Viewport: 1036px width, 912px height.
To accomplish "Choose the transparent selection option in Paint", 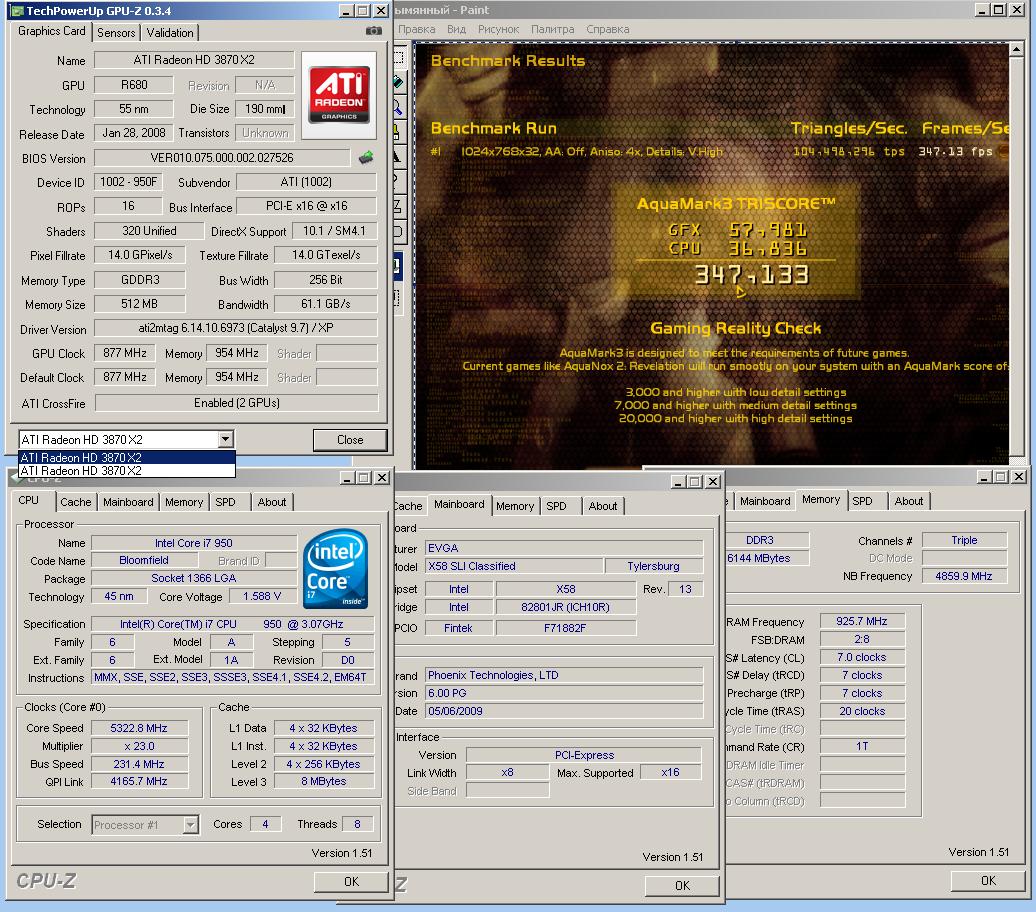I will 397,298.
